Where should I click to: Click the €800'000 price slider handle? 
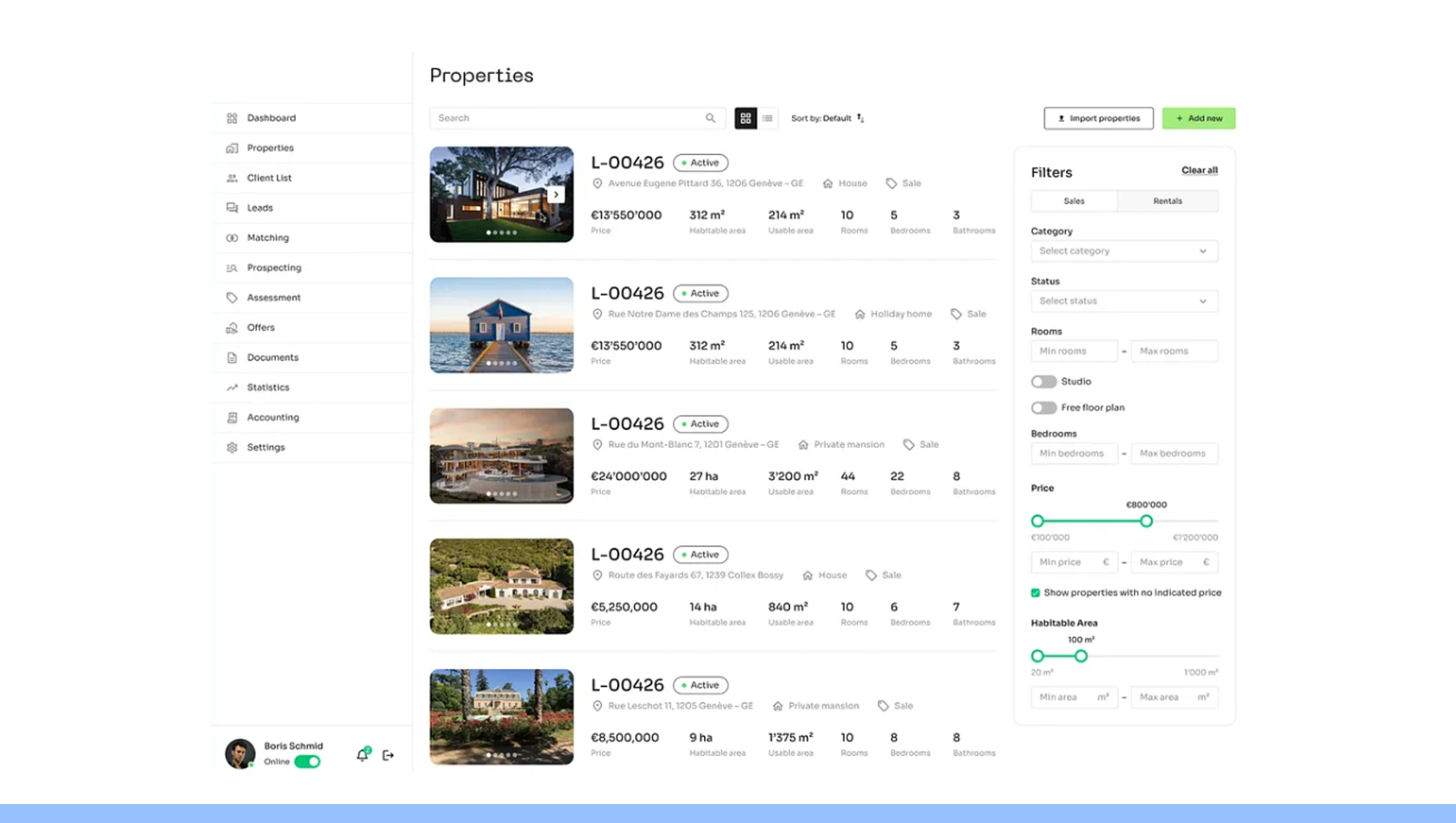[x=1146, y=521]
